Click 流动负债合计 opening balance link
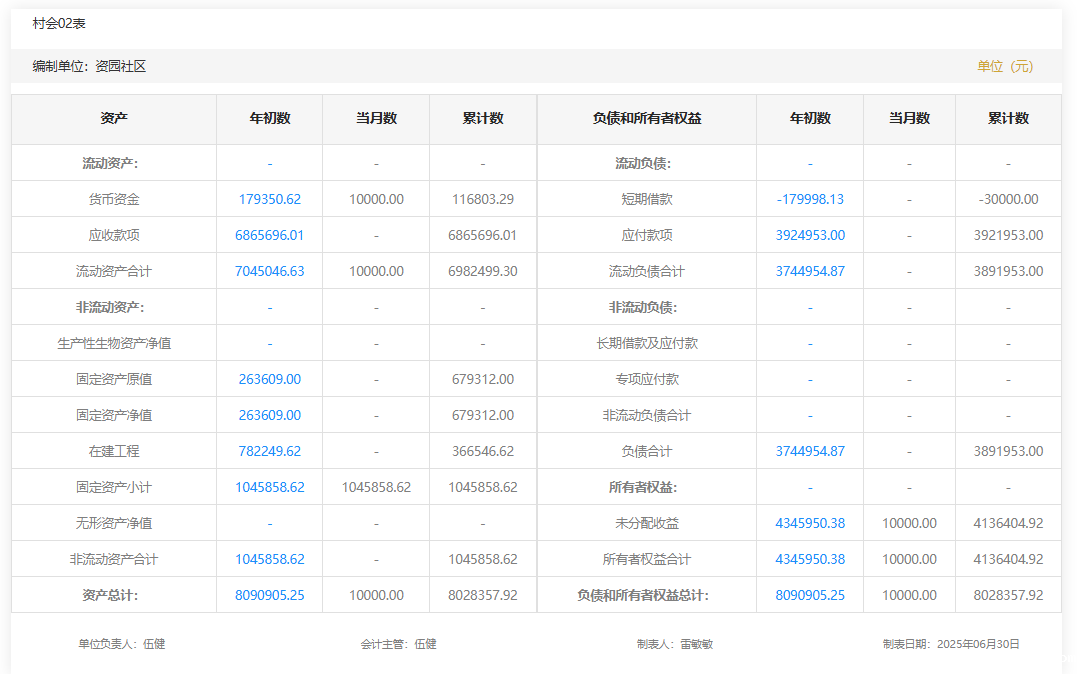 pos(809,271)
